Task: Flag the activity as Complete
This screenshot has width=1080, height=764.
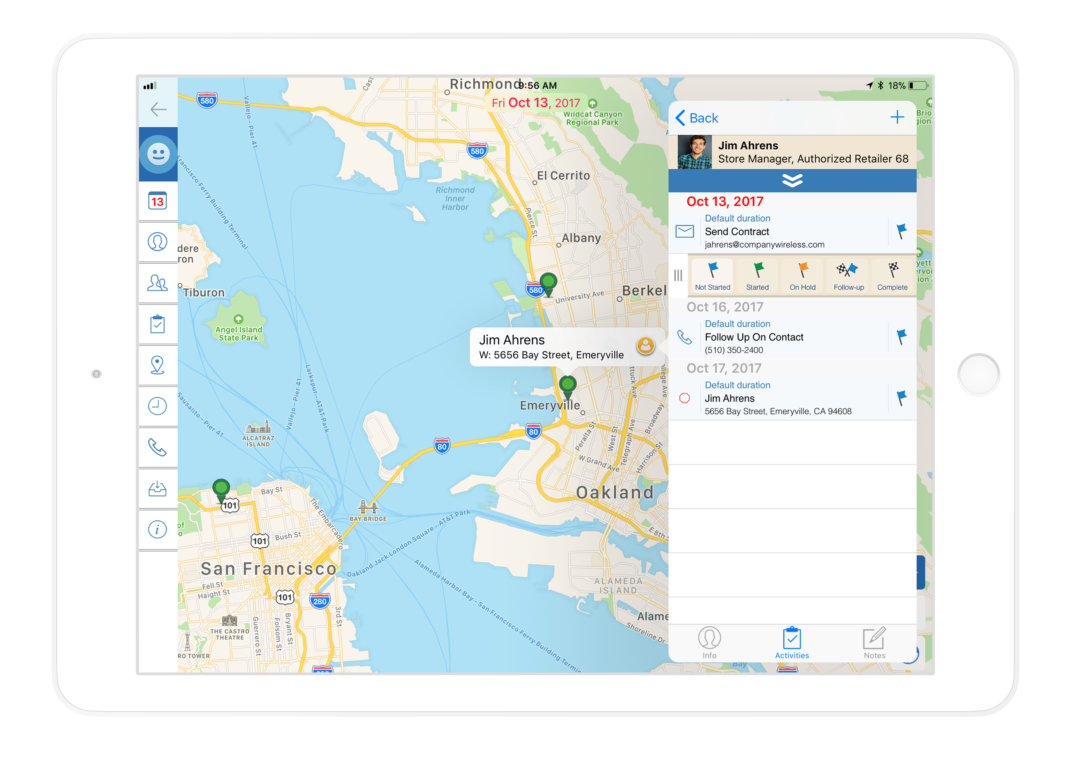Action: pyautogui.click(x=891, y=274)
